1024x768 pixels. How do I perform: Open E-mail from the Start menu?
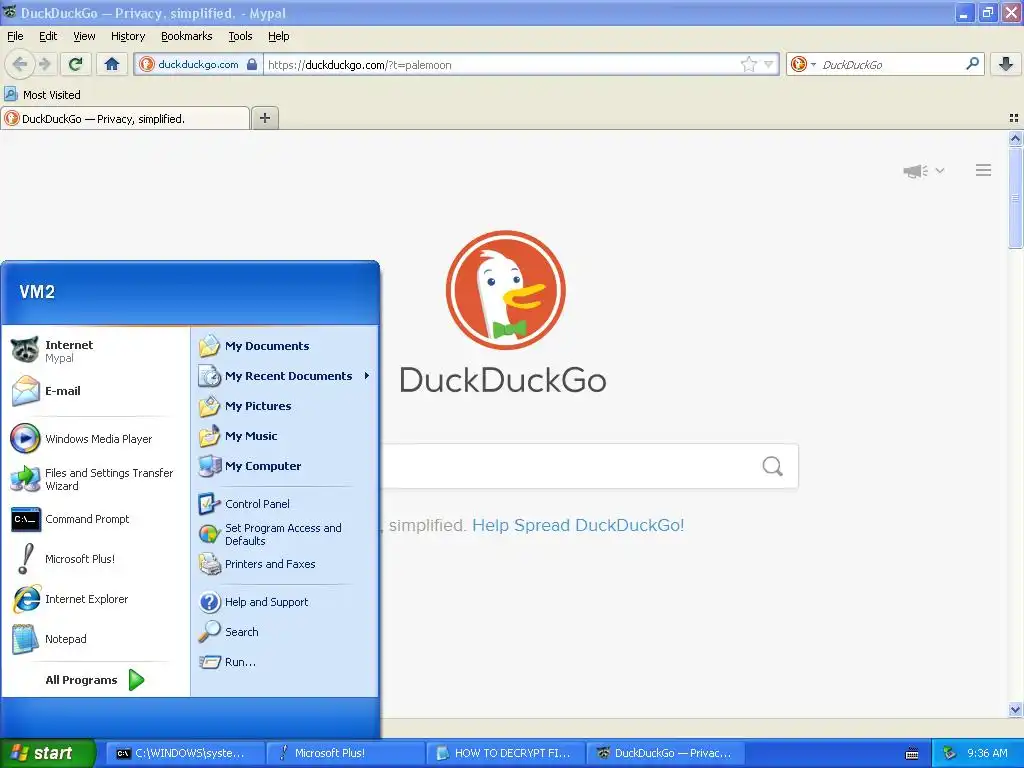pyautogui.click(x=95, y=391)
